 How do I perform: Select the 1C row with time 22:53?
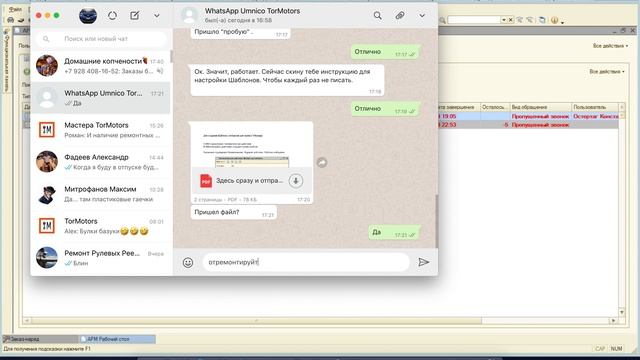529,125
